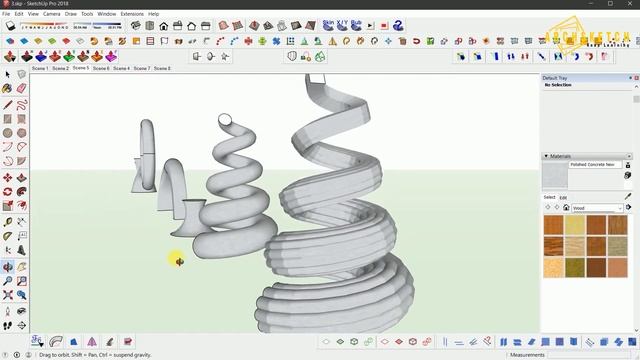Switch to Scene 7 tab

[x=142, y=68]
